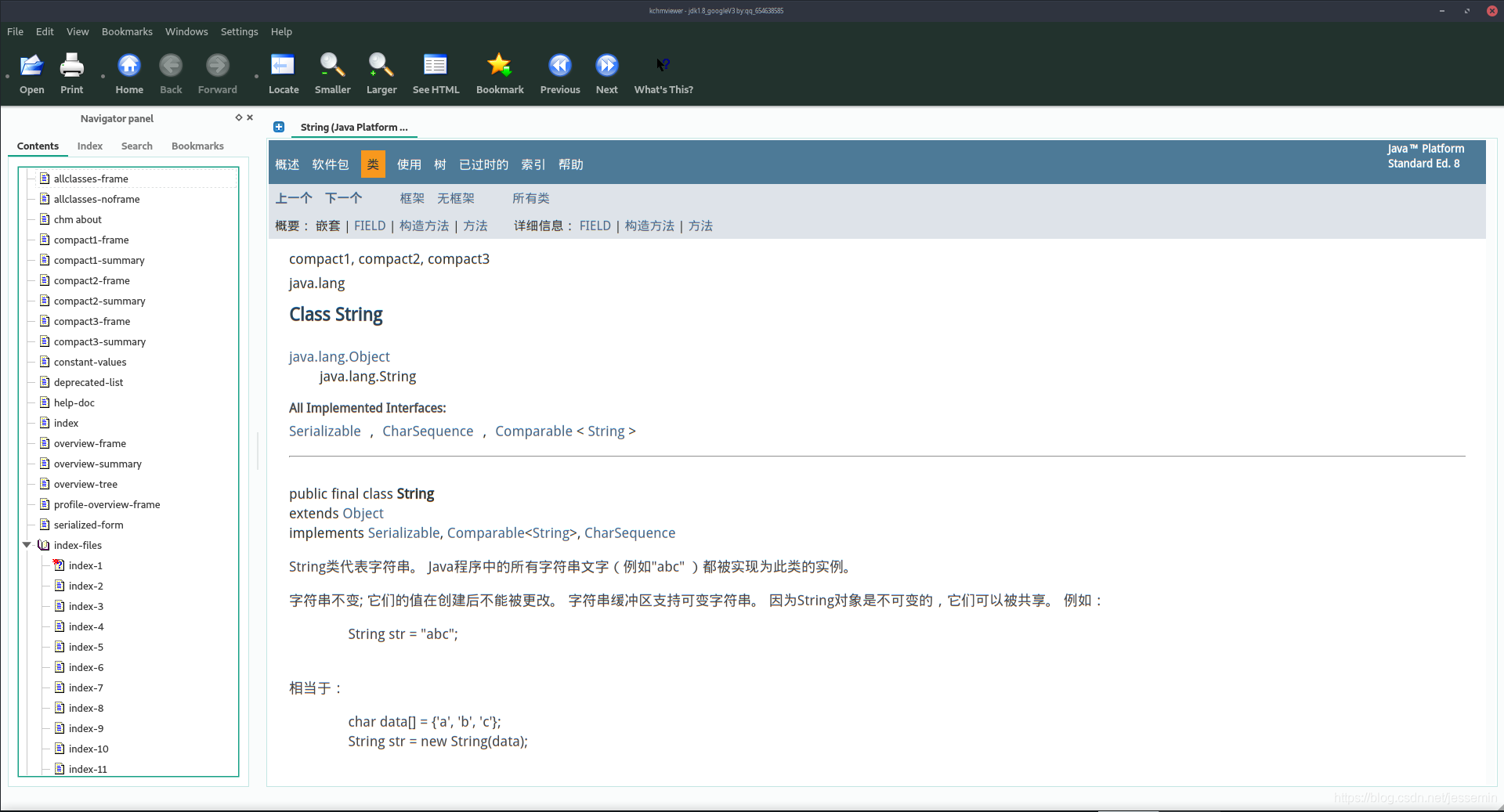1504x812 pixels.
Task: Open the Settings menu
Action: pos(239,32)
